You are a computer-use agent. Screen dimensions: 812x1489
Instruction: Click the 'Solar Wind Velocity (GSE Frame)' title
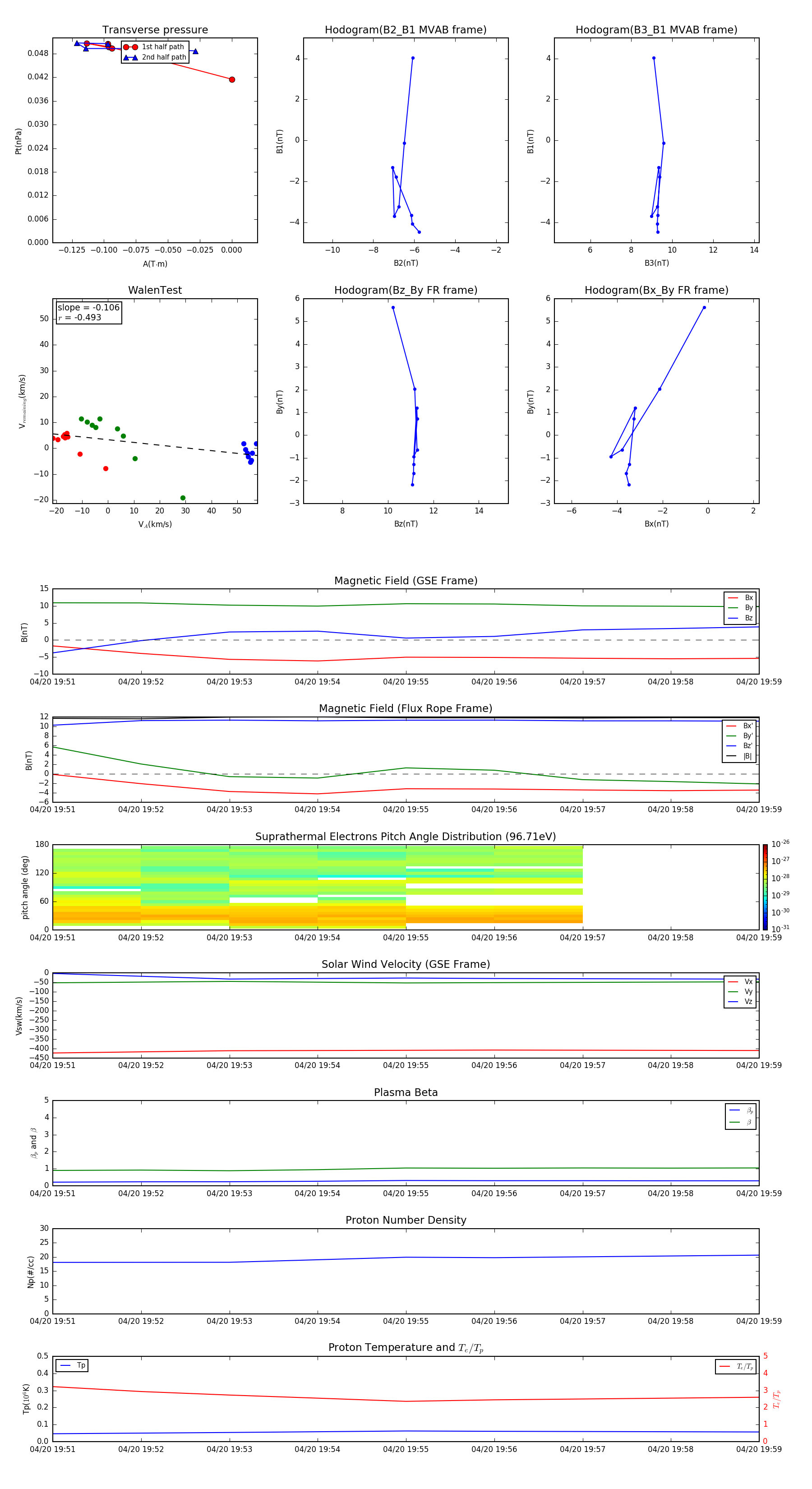406,965
